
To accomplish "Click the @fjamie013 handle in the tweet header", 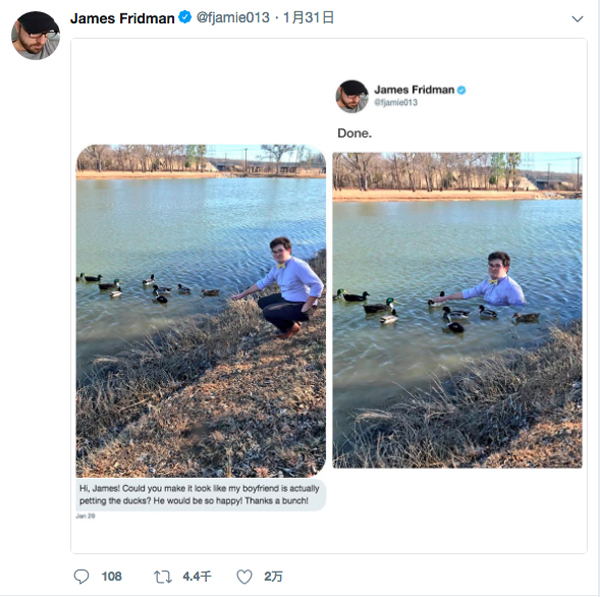I will pyautogui.click(x=233, y=19).
